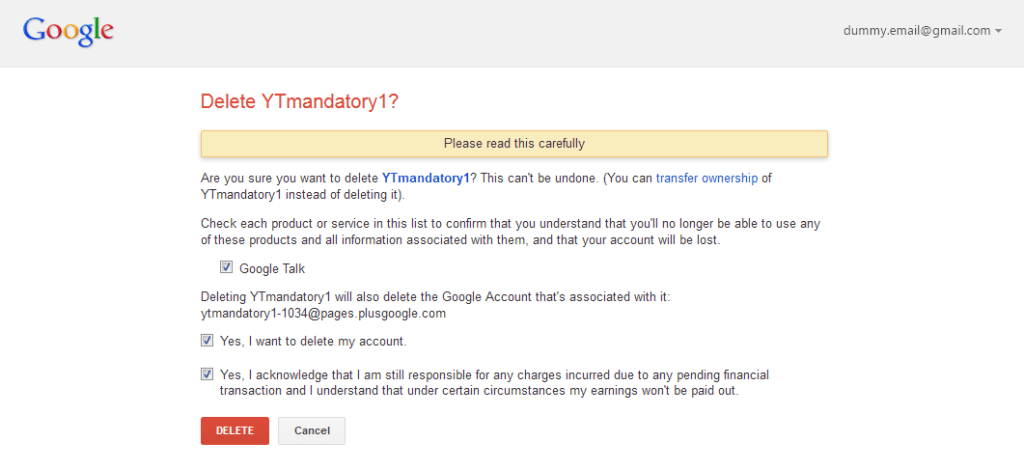
Task: Click the small arrow beside the account email
Action: (x=999, y=32)
